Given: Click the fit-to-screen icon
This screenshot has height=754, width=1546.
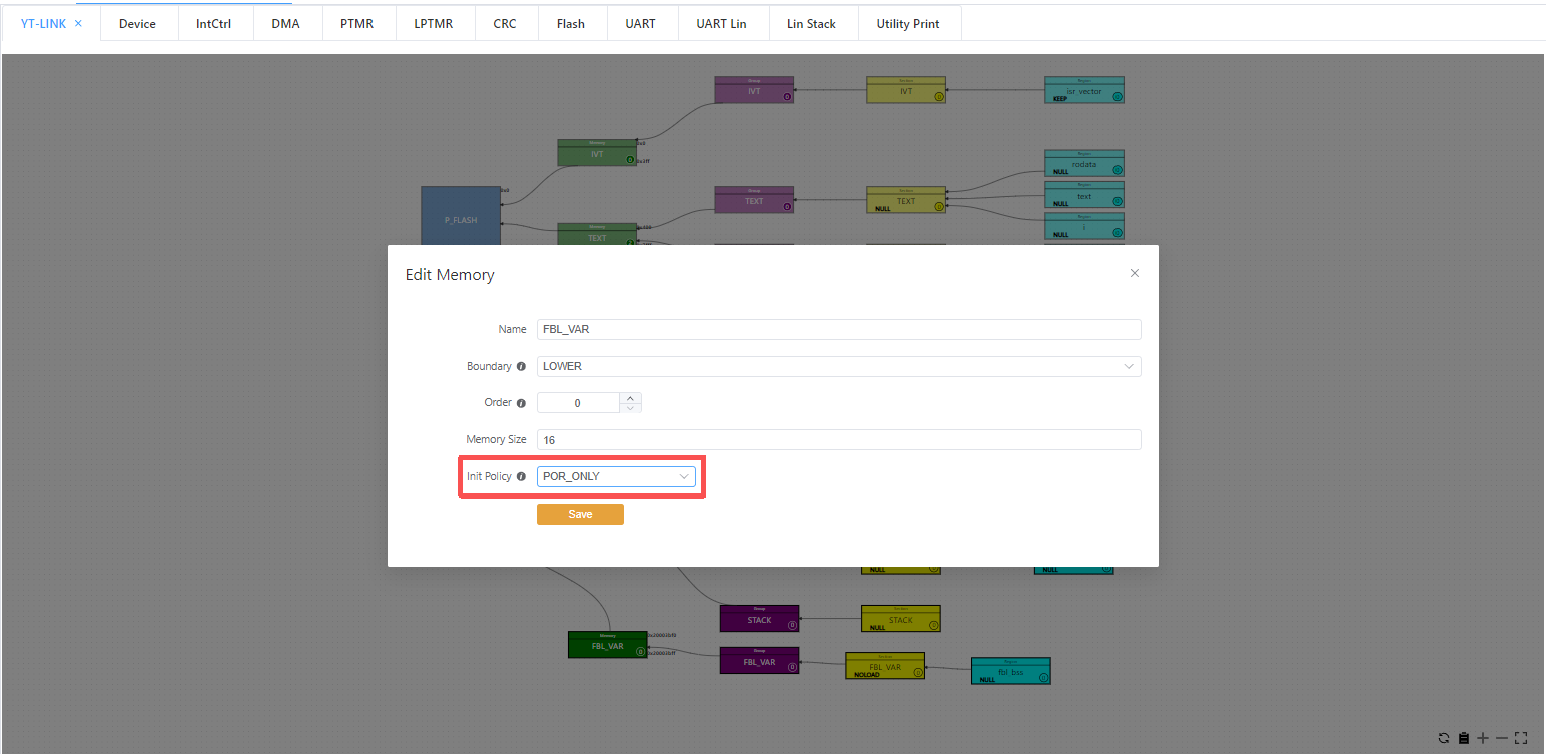Looking at the screenshot, I should click(x=1521, y=738).
